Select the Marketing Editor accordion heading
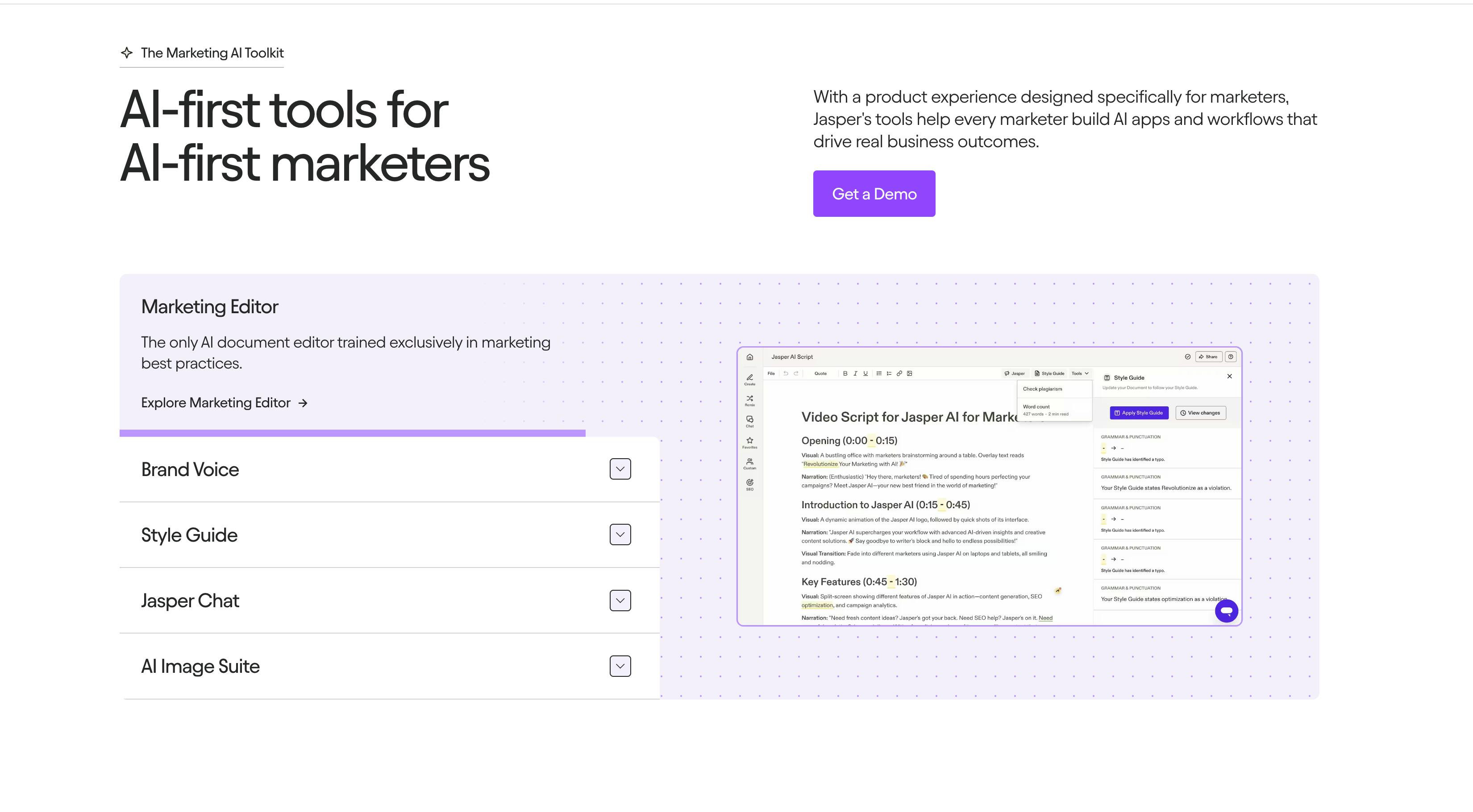 tap(210, 307)
